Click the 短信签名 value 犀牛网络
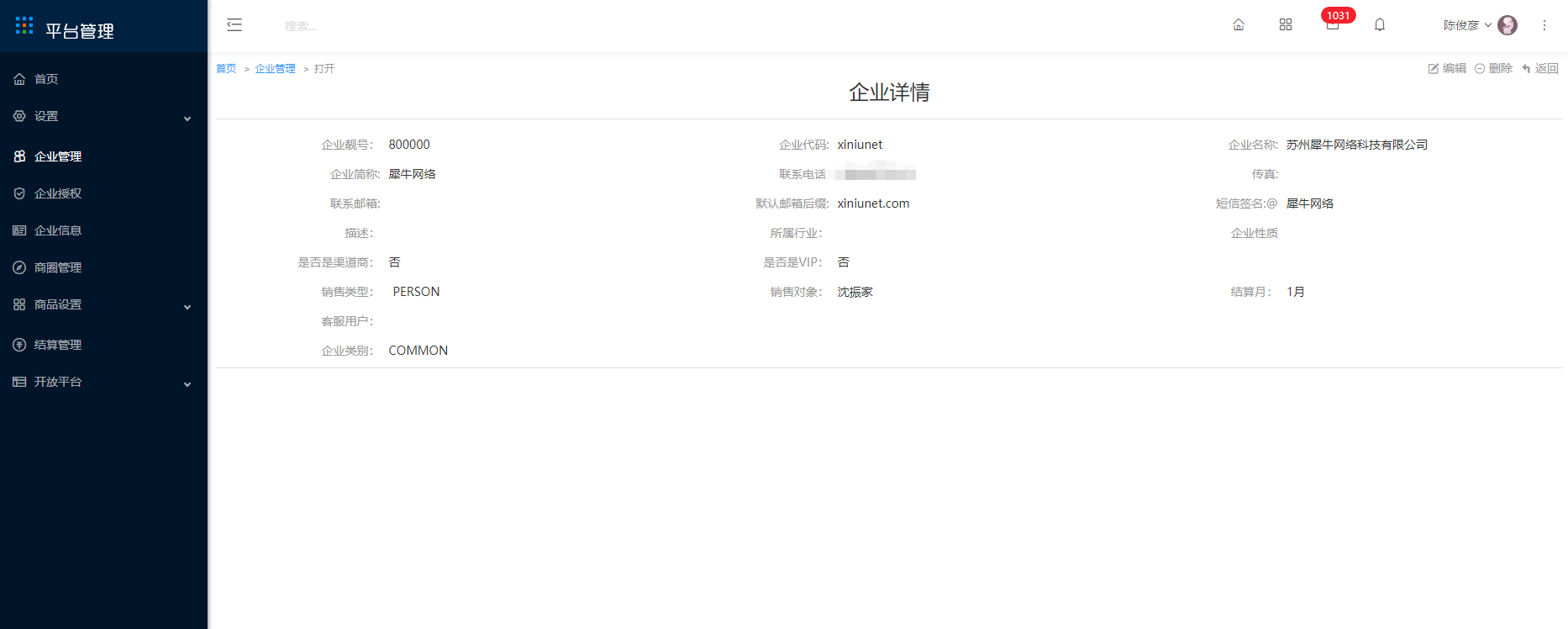Viewport: 1568px width, 629px height. click(1309, 203)
